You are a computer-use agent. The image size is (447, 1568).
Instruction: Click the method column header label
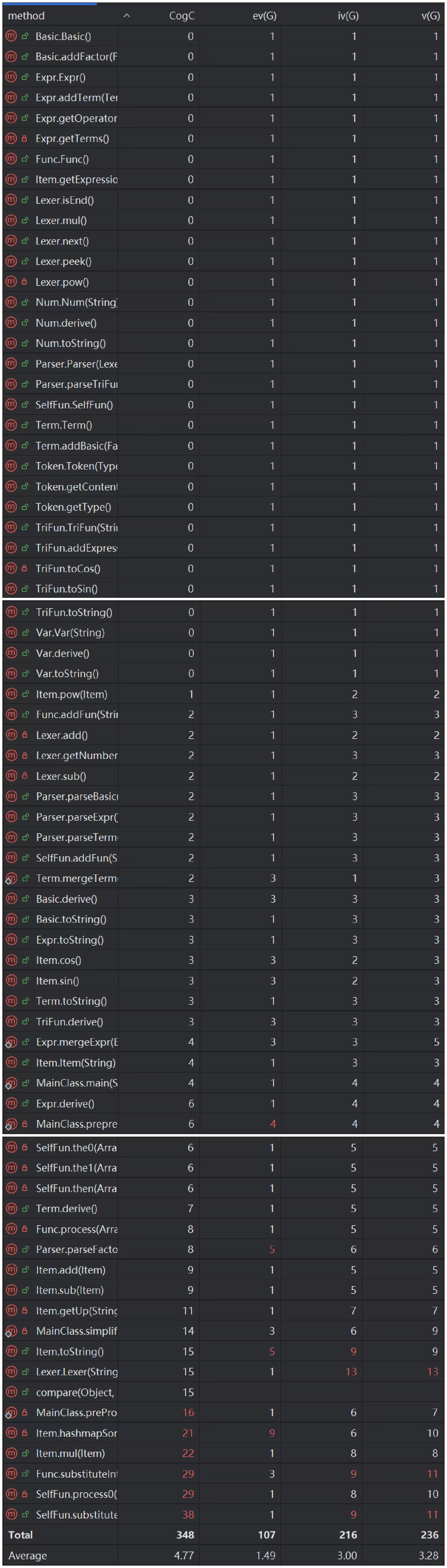[x=26, y=16]
